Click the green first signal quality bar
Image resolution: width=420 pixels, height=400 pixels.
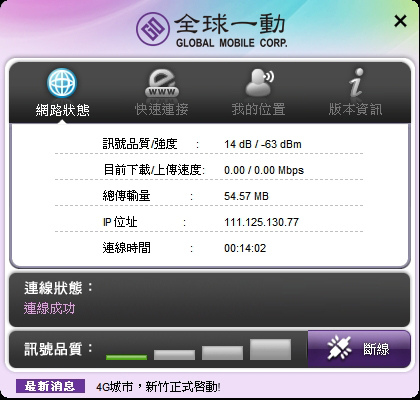(126, 357)
